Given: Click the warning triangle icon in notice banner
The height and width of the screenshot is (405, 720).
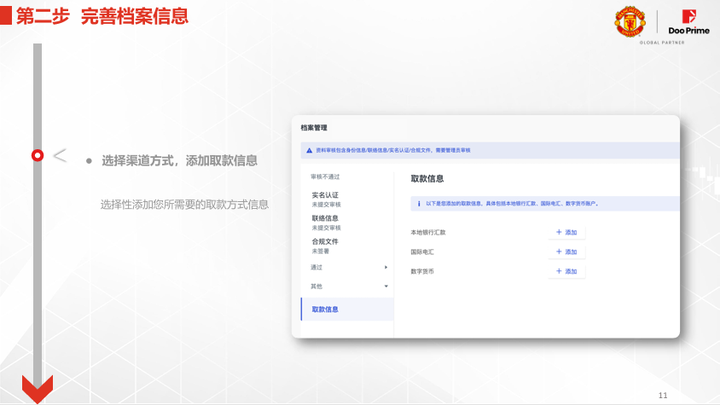Looking at the screenshot, I should pyautogui.click(x=309, y=150).
